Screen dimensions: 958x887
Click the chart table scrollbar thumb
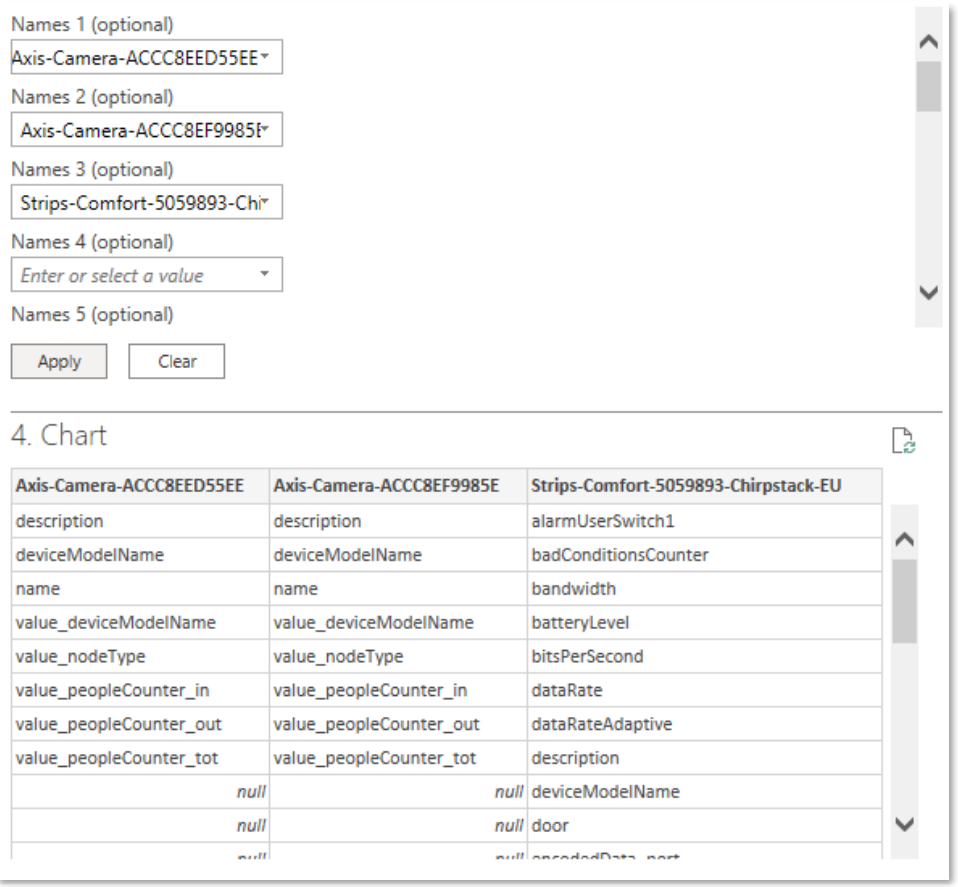point(904,601)
